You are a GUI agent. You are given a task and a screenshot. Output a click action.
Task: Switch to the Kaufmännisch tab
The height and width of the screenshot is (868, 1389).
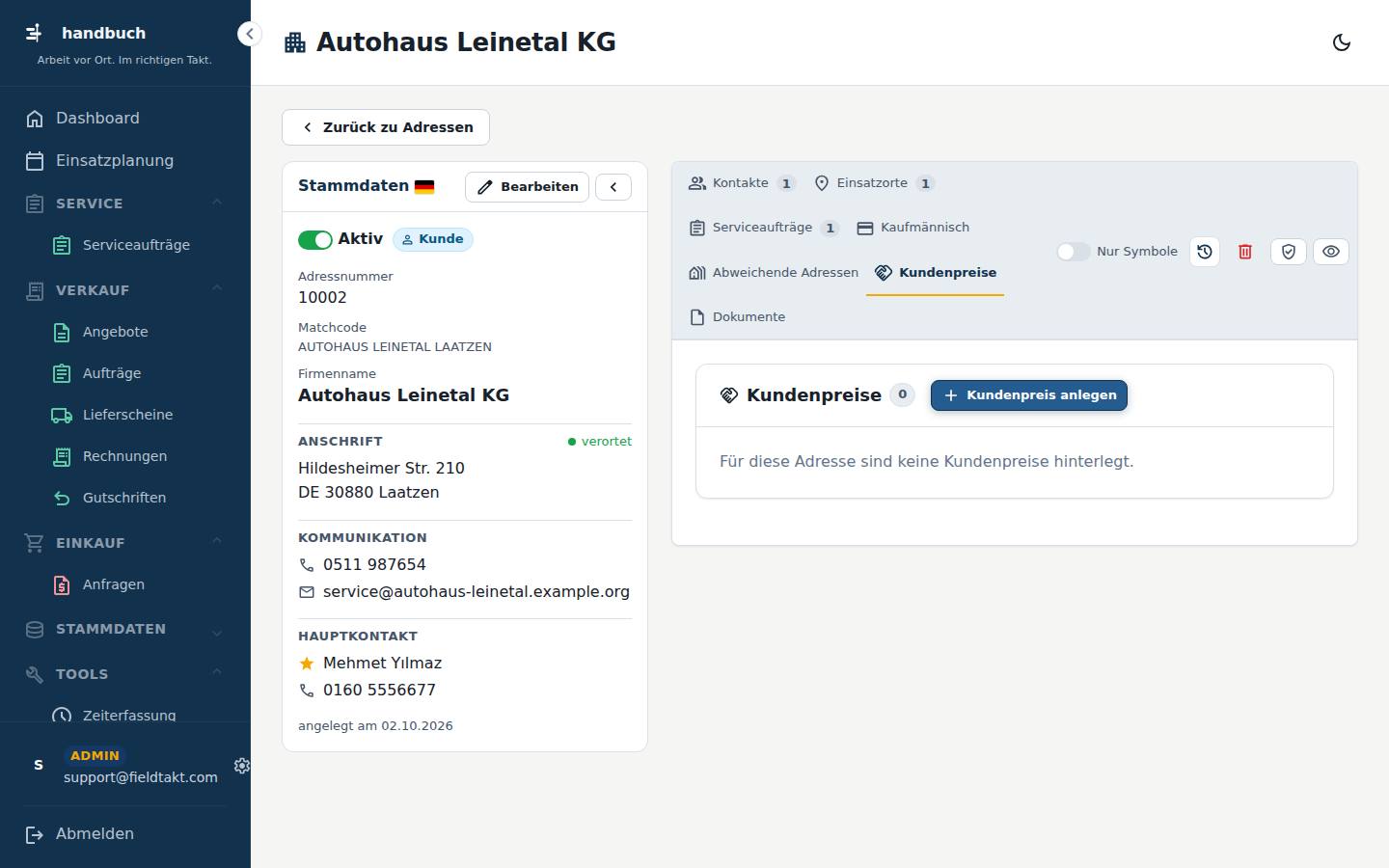tap(913, 228)
